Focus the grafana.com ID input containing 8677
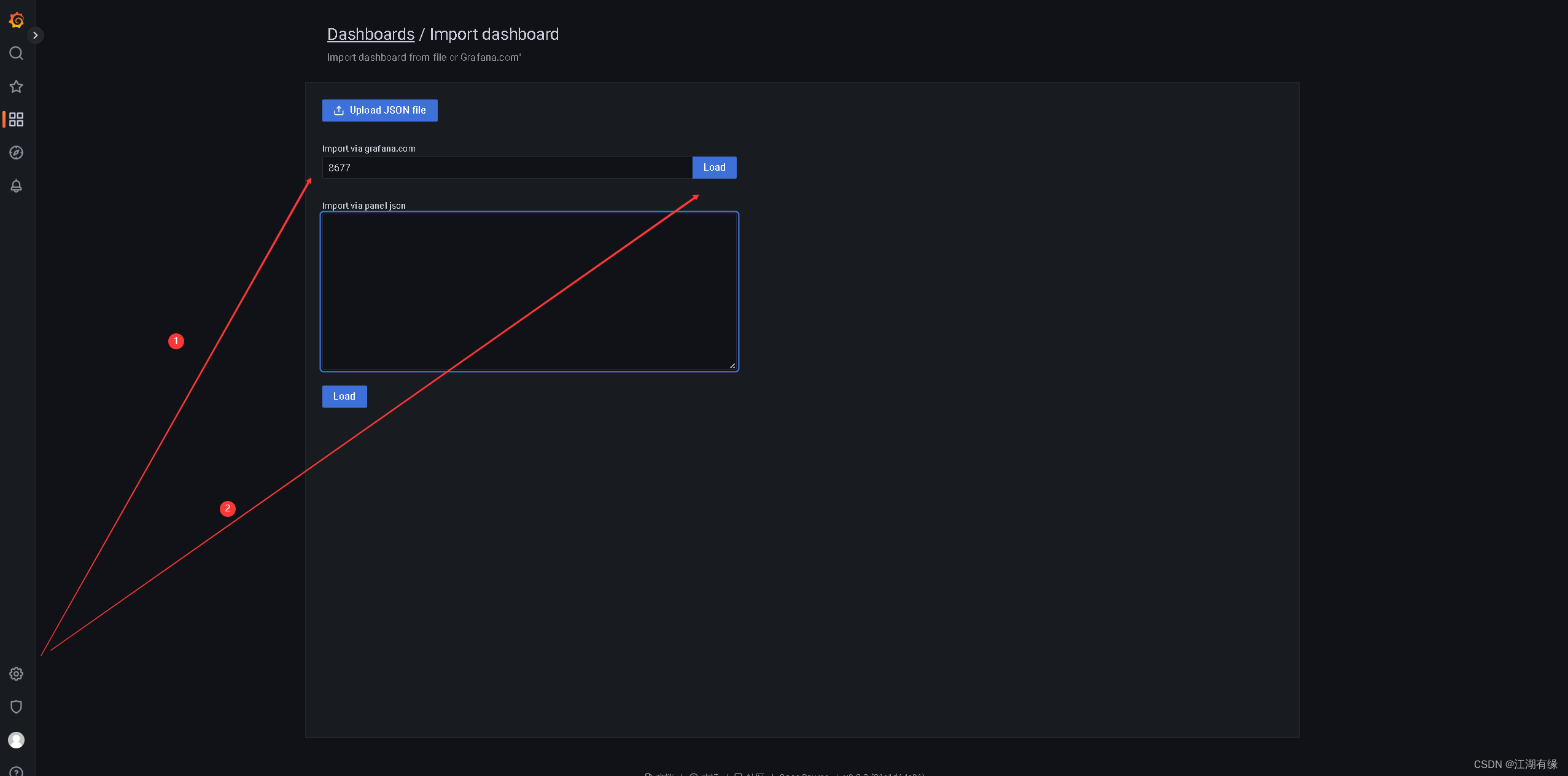Screen dimensions: 1568x776 coord(507,168)
